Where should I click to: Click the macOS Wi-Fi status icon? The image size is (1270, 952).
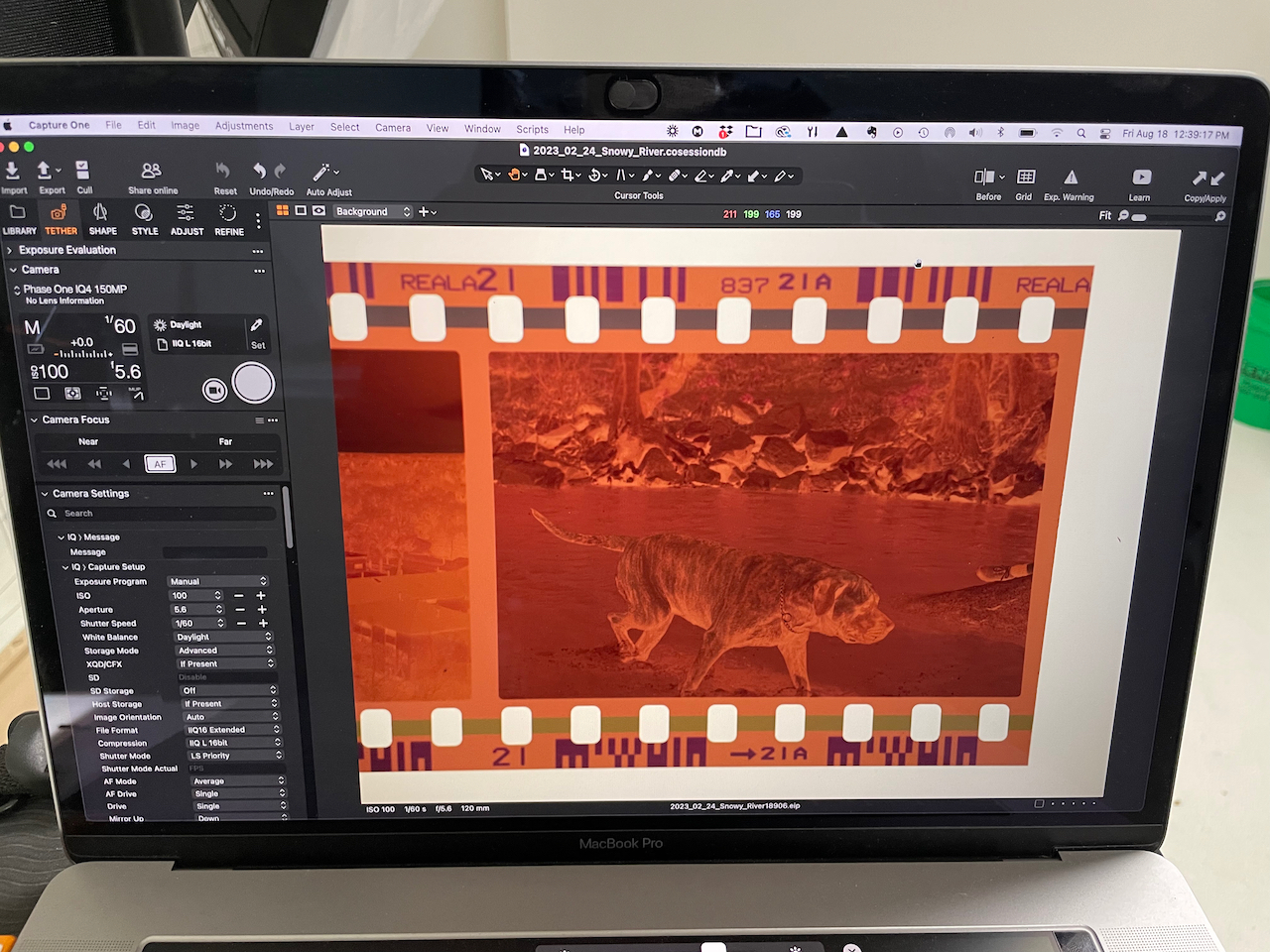1057,133
